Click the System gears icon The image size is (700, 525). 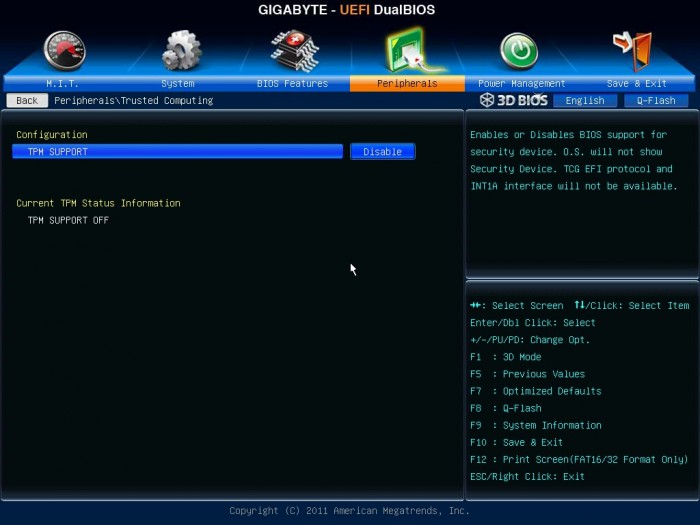click(x=182, y=50)
